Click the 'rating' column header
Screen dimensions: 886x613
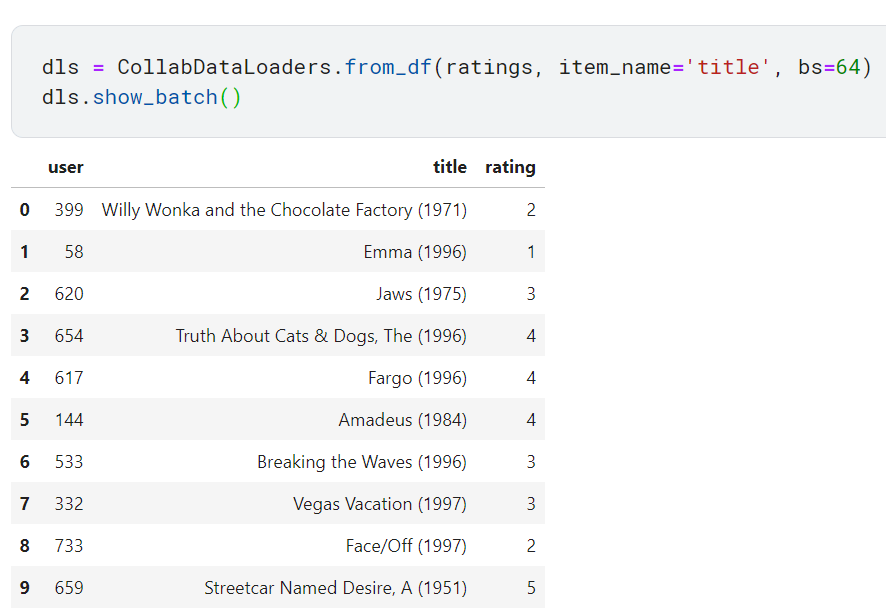click(510, 168)
